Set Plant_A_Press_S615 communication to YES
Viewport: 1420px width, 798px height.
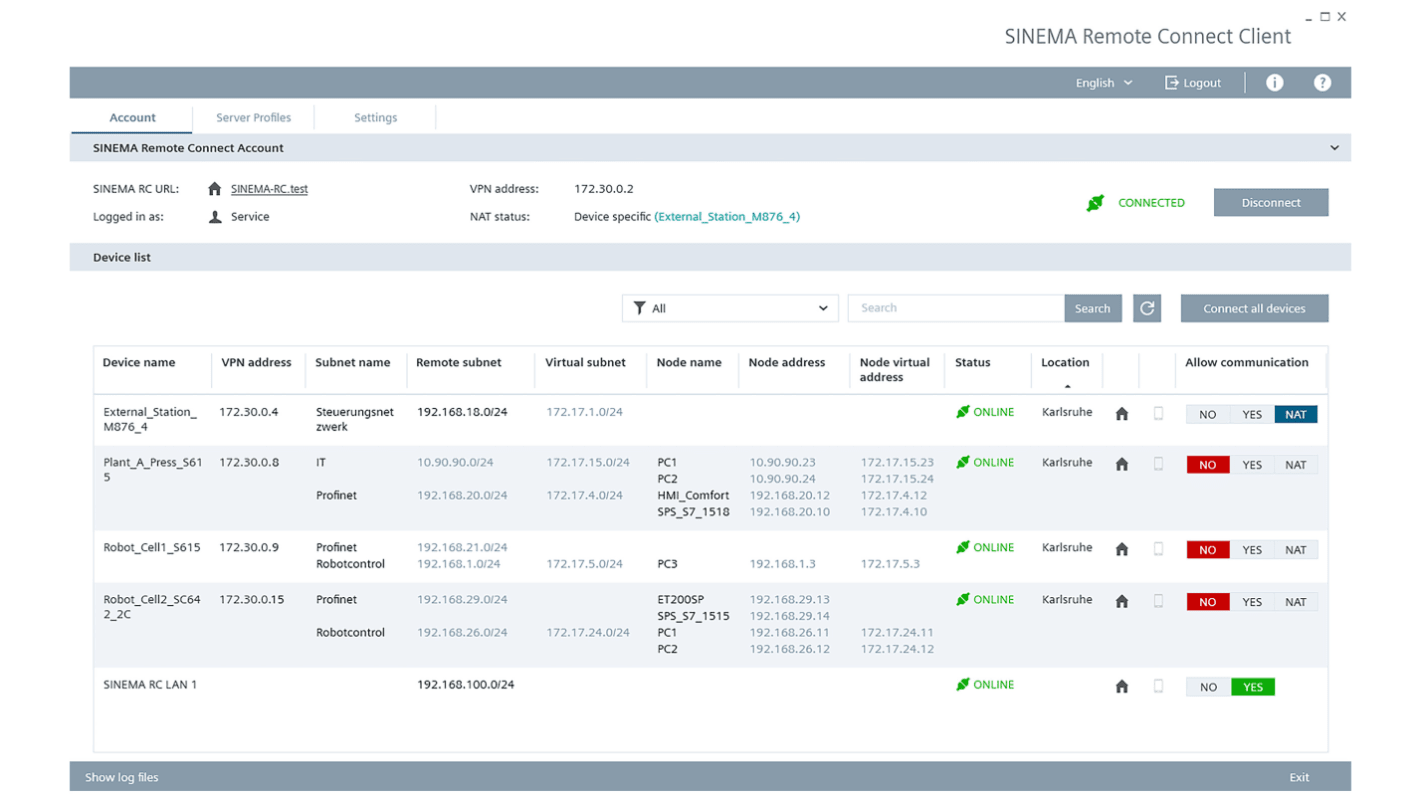[1252, 464]
